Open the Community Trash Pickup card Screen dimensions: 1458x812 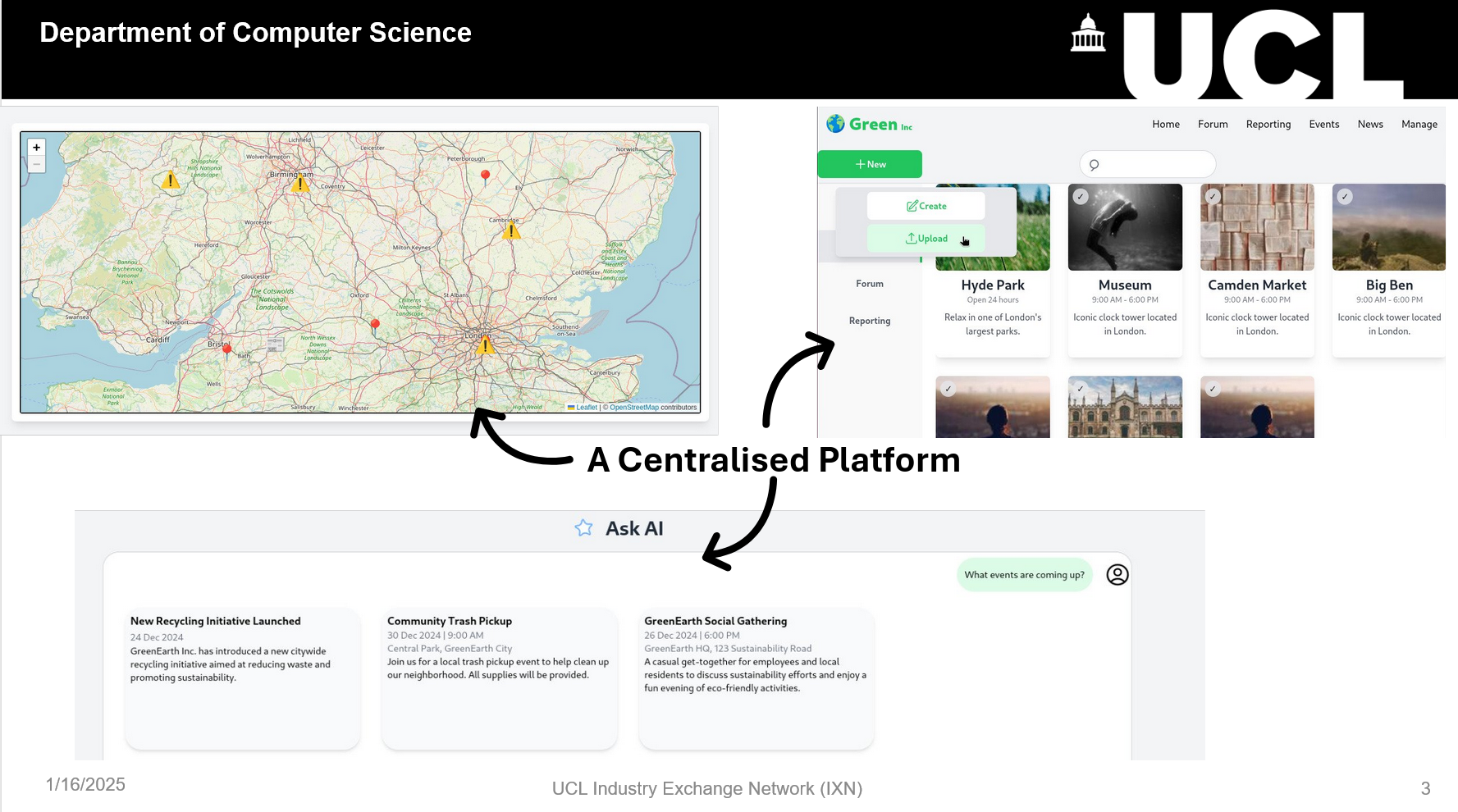click(x=499, y=677)
